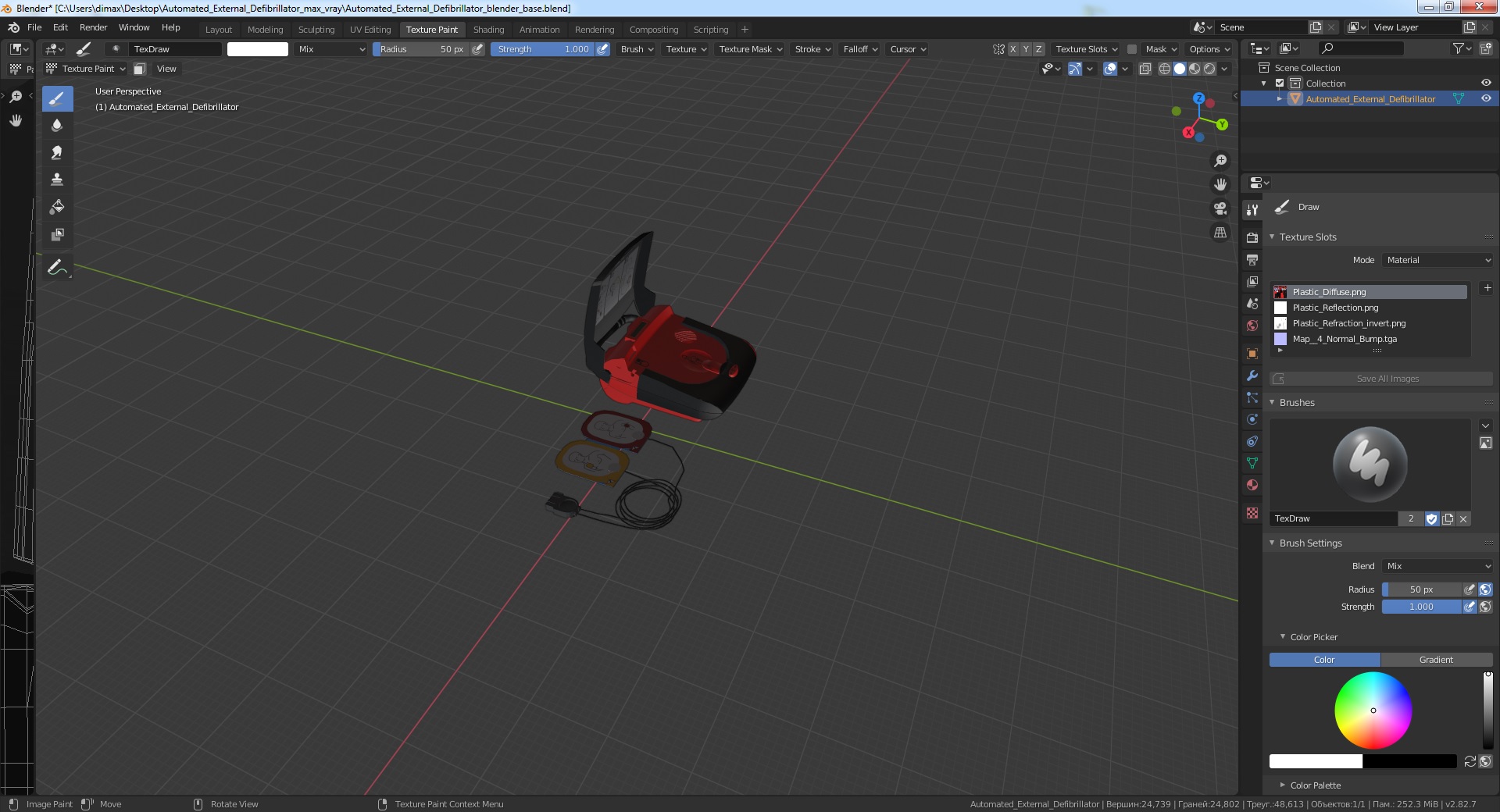Screen dimensions: 1500x812
Task: Open the Mode Material dropdown
Action: pos(1437,260)
